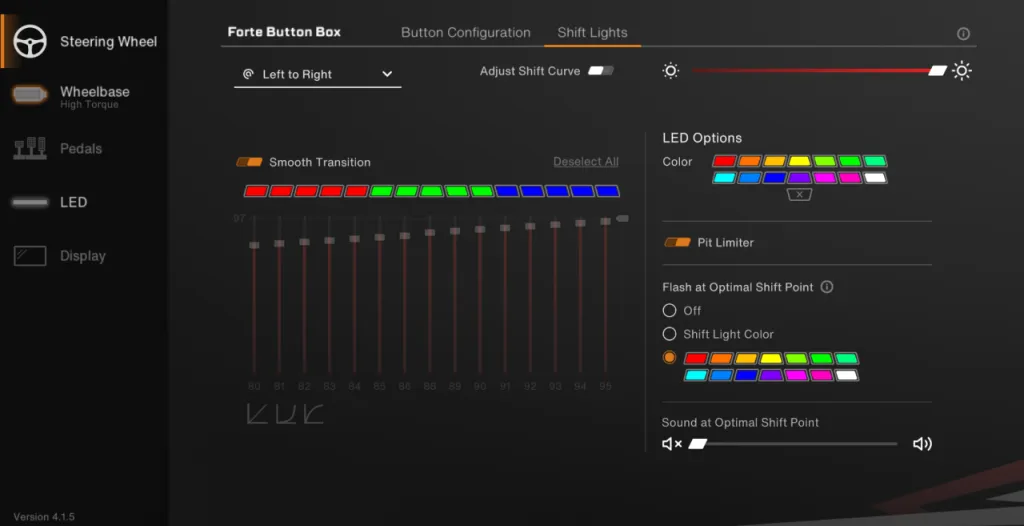This screenshot has width=1024, height=526.
Task: Click the Version 4.1.5 label
Action: tap(44, 517)
